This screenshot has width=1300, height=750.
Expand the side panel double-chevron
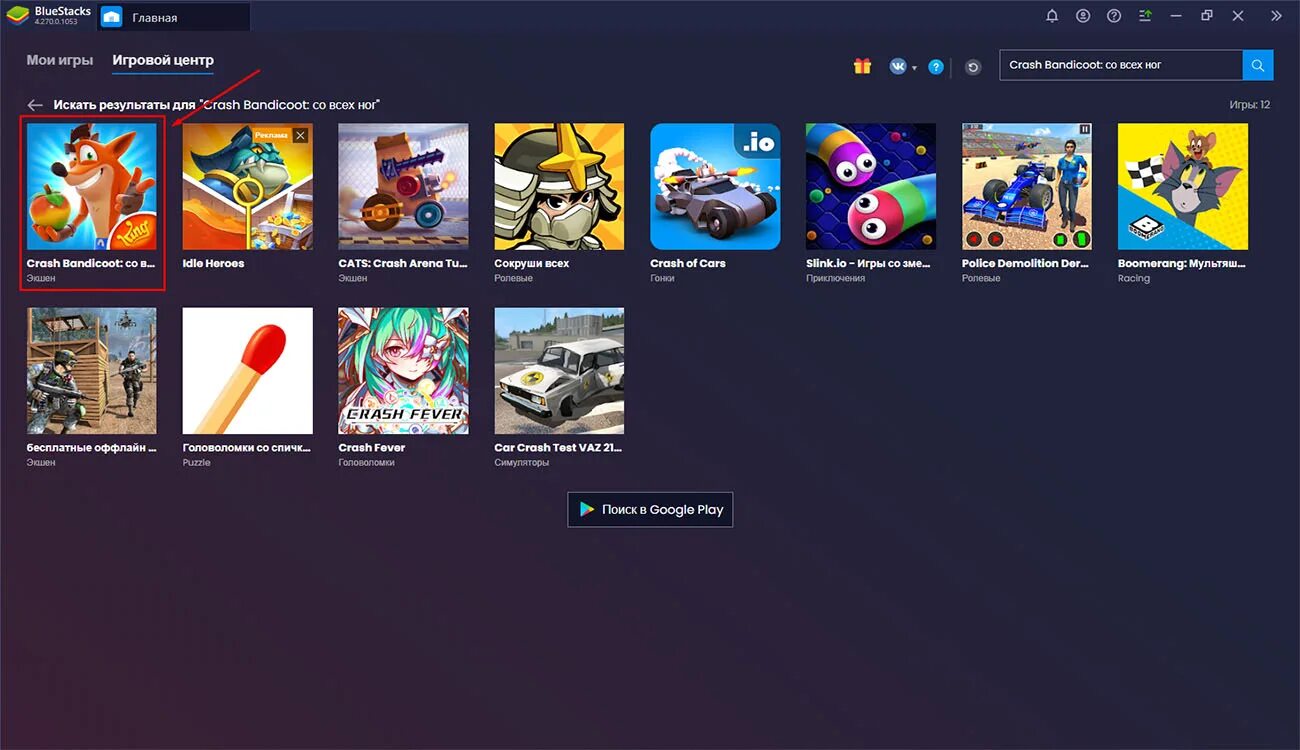1276,16
